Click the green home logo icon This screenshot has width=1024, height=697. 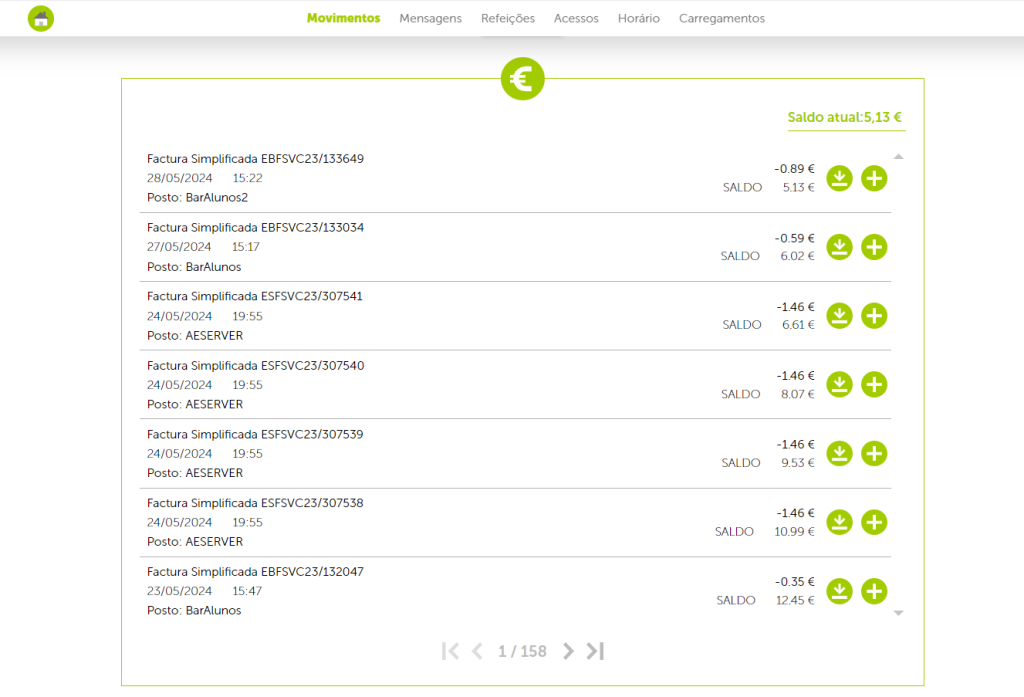[x=41, y=18]
